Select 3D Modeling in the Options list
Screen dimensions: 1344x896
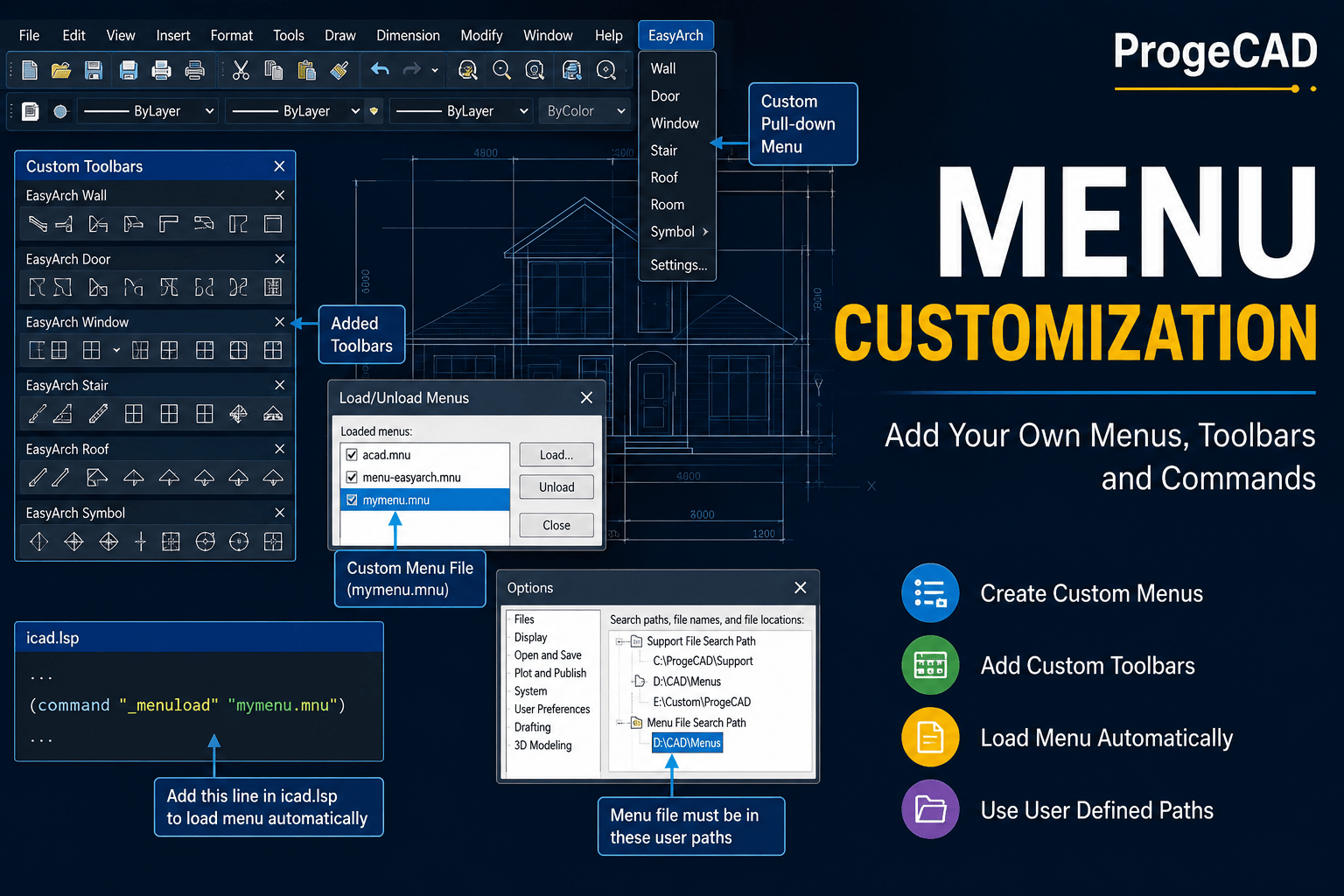pos(542,745)
